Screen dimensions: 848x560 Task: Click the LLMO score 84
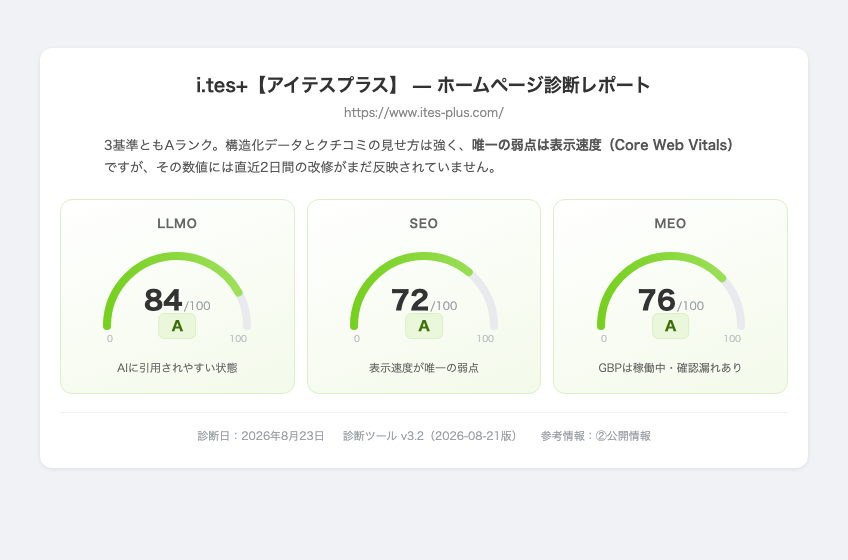(x=163, y=300)
